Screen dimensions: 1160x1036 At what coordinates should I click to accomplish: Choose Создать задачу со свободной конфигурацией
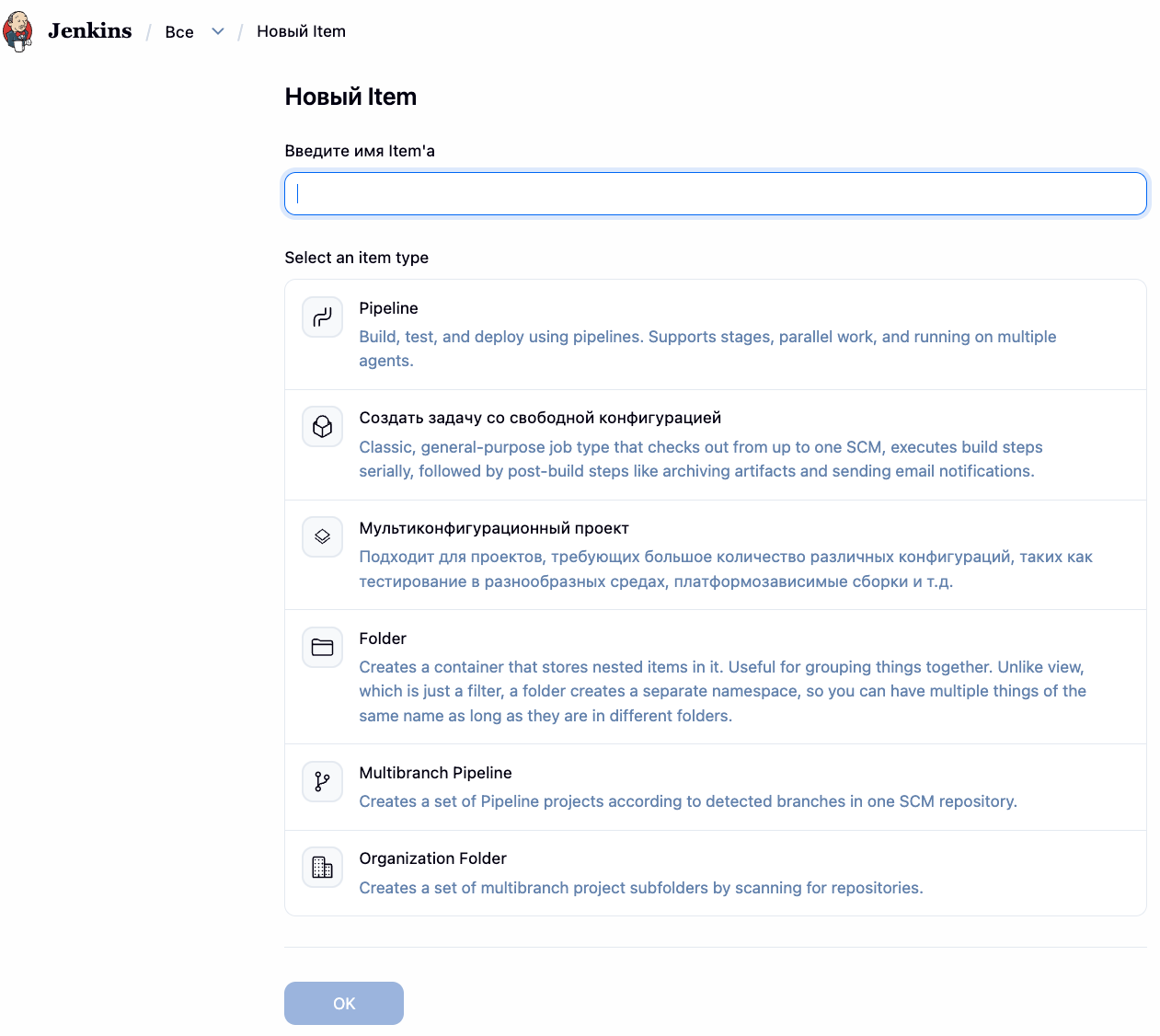[540, 418]
